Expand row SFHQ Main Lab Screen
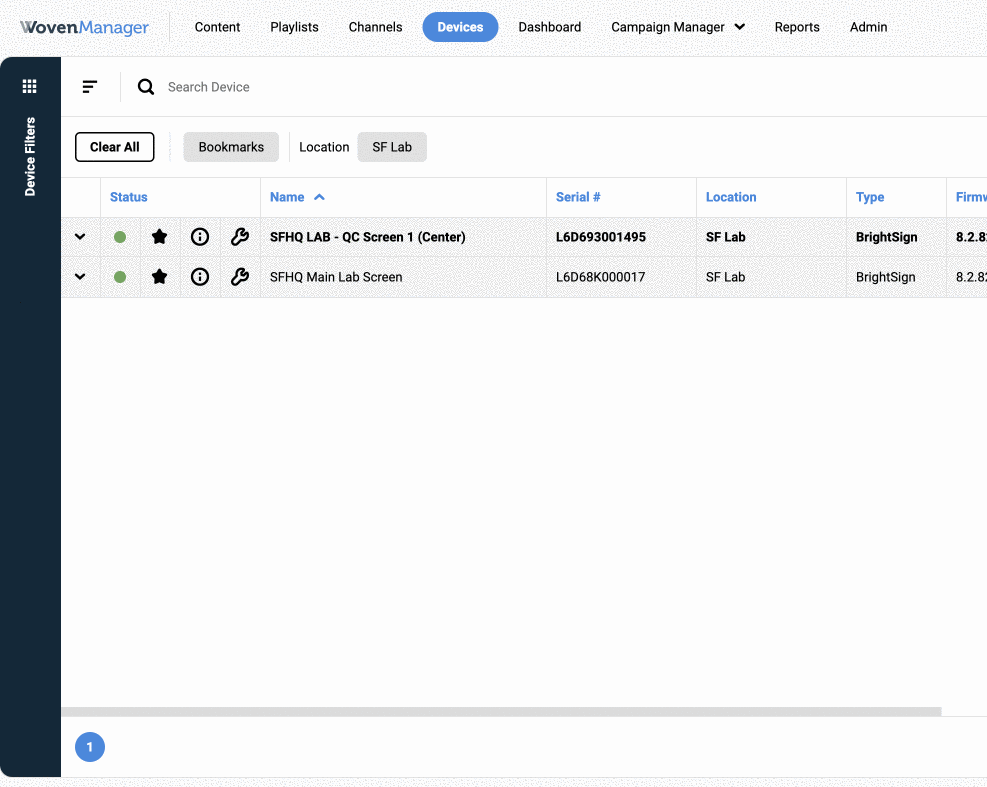The height and width of the screenshot is (787, 987). click(80, 276)
